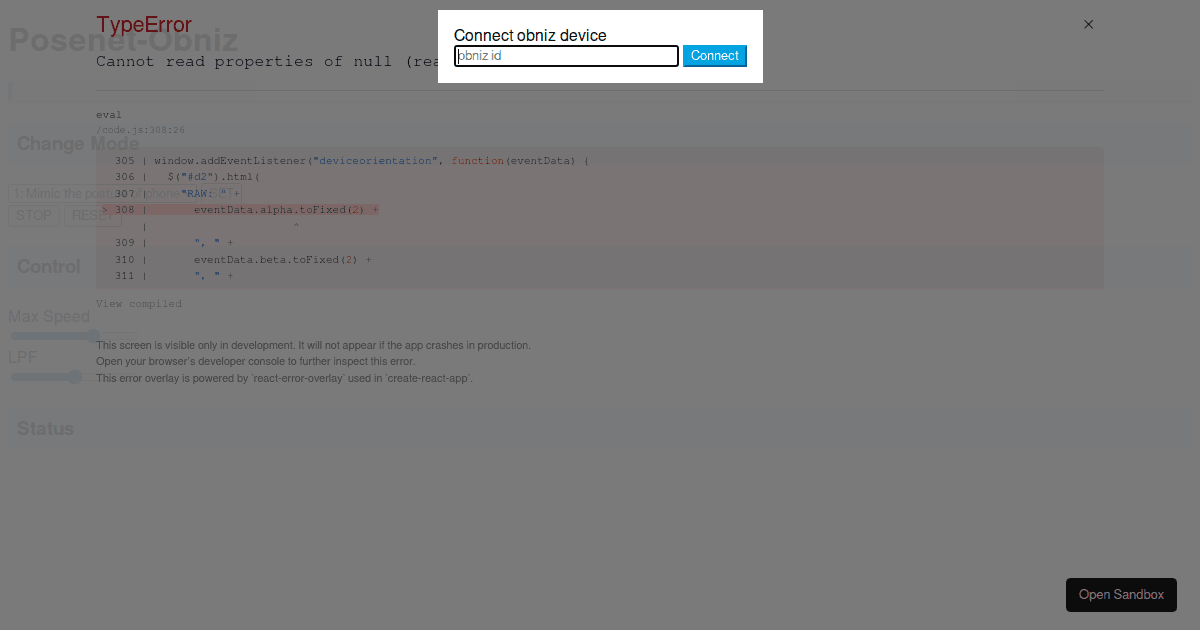Click the Connect obniz device dialog title
1200x630 pixels.
[x=530, y=35]
